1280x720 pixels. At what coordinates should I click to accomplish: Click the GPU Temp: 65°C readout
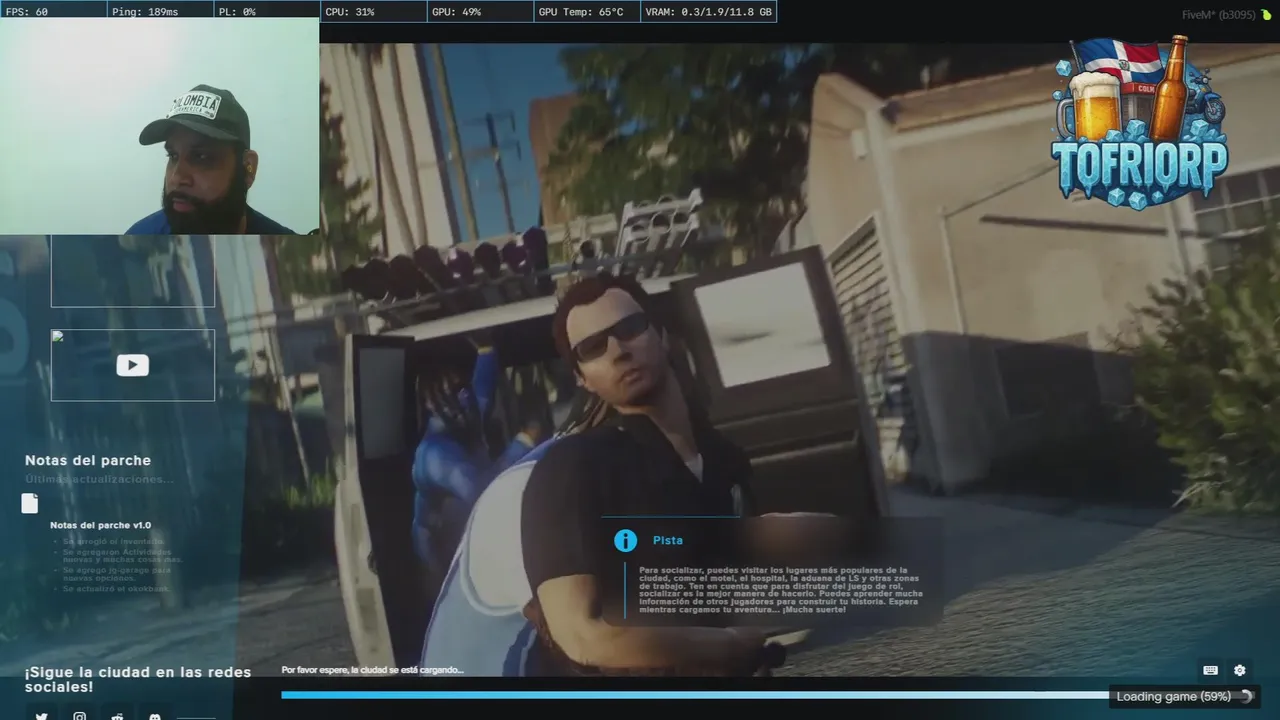[586, 12]
